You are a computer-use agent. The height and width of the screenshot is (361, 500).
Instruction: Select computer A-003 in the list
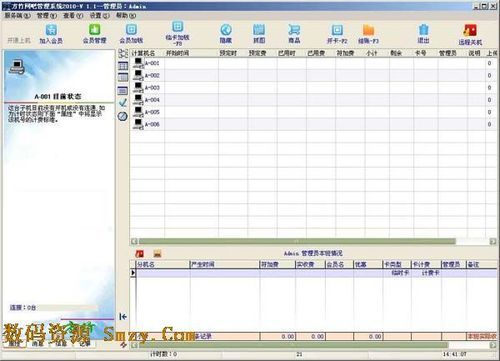click(x=146, y=87)
